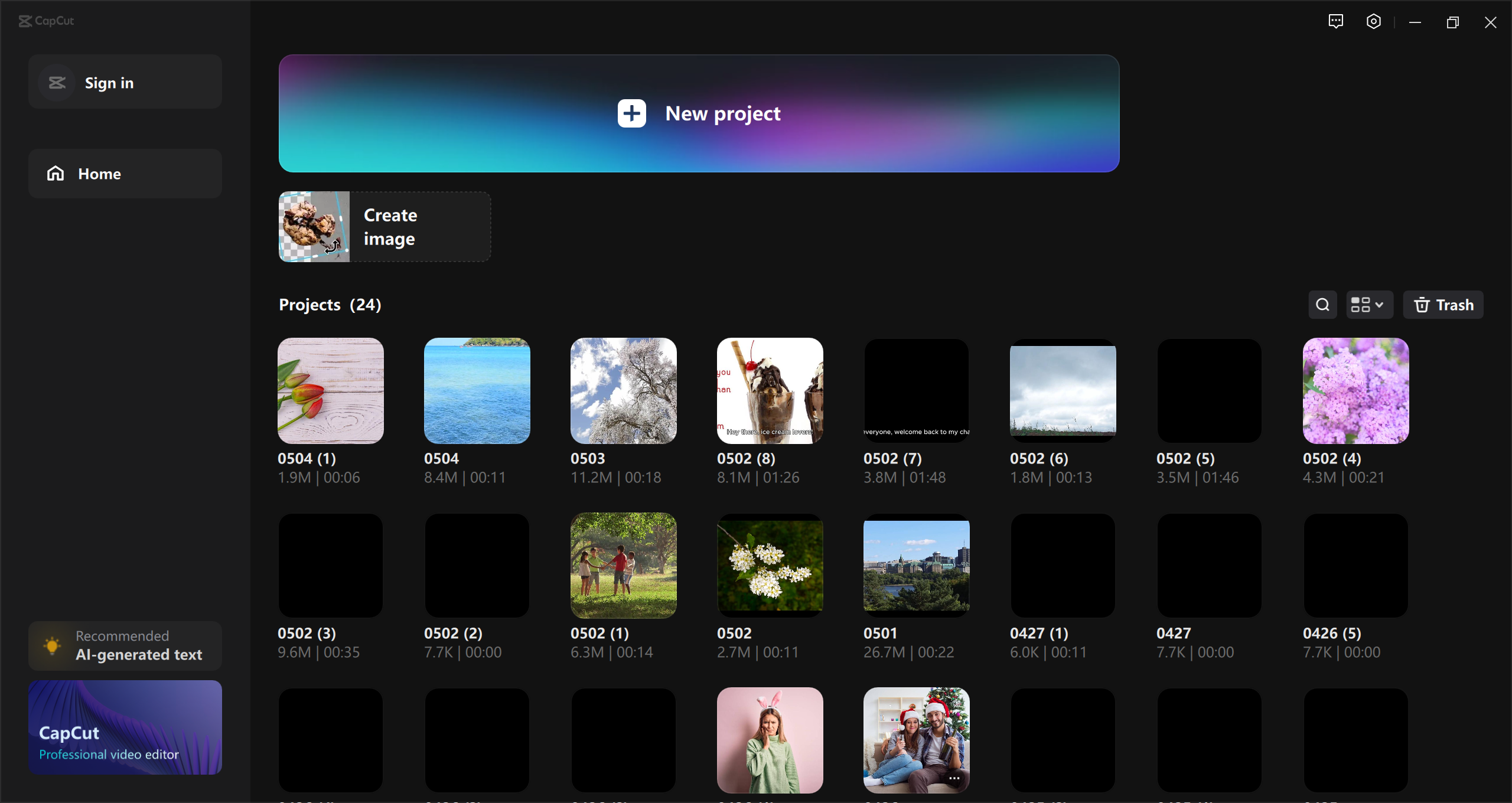Screen dimensions: 1512x803
Task: Click the project name 0503
Action: click(x=588, y=458)
